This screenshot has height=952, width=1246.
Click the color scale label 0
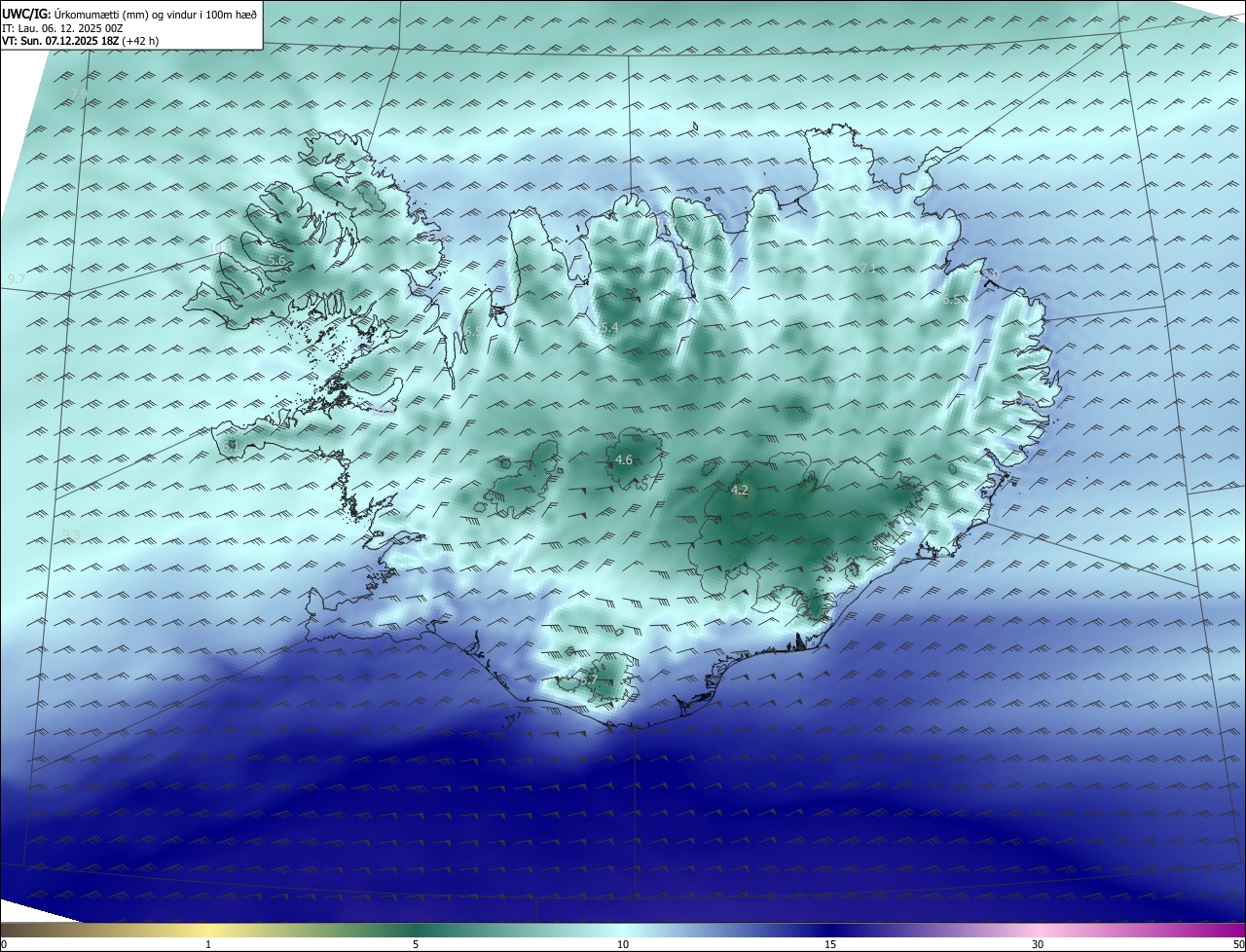(x=4, y=944)
